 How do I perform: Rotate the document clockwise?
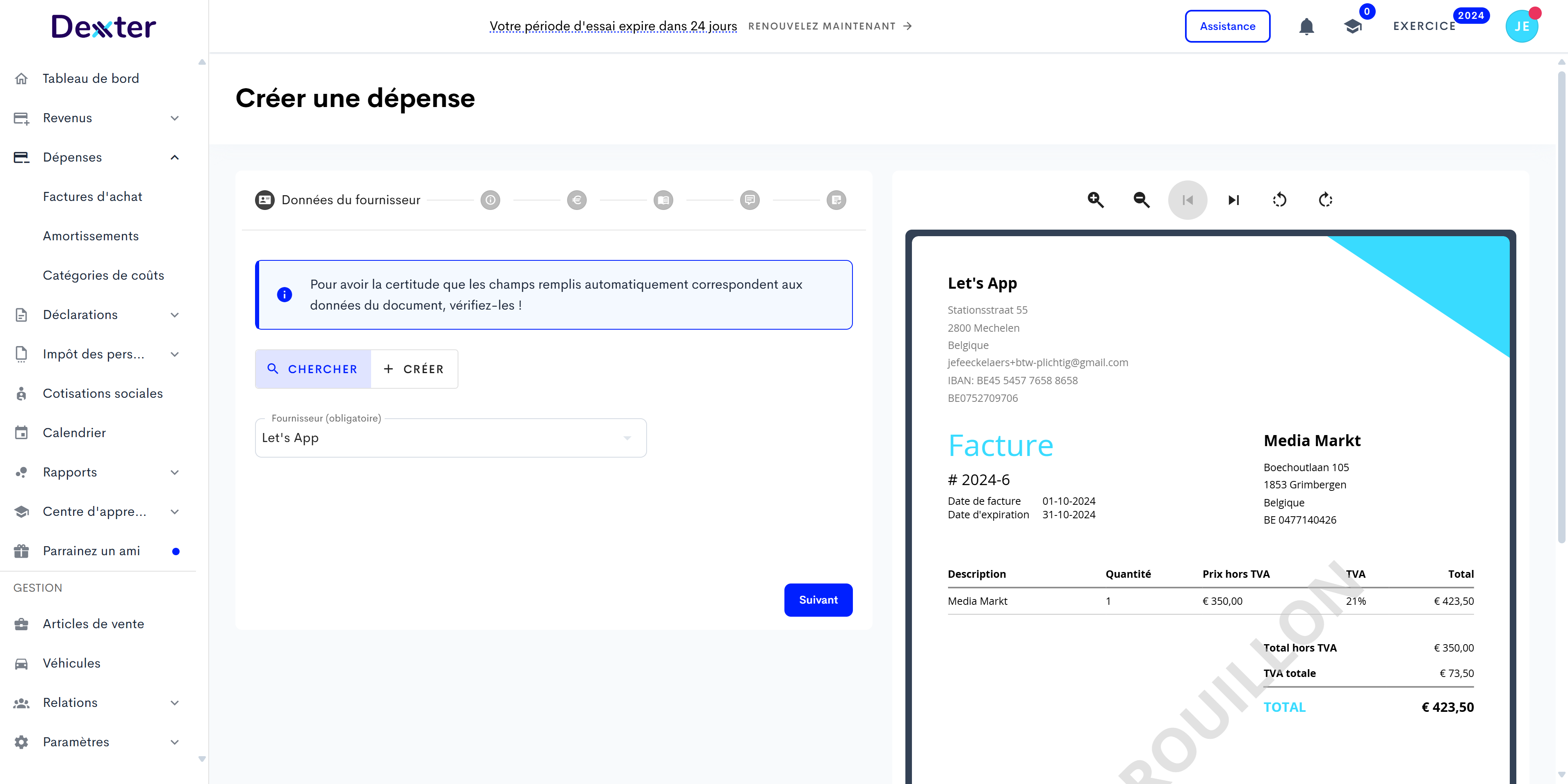tap(1326, 200)
